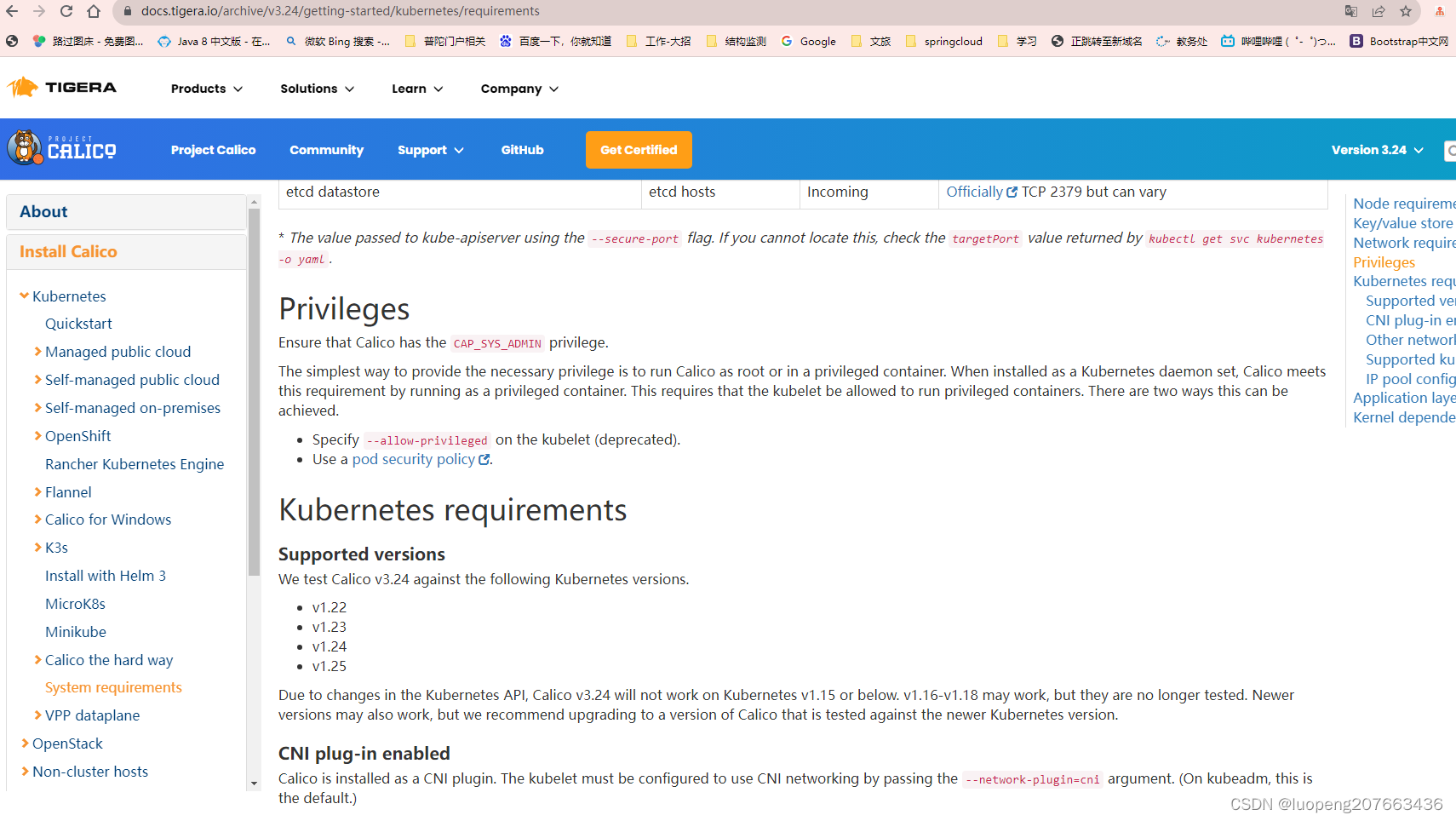Open the Quickstart page

click(78, 324)
